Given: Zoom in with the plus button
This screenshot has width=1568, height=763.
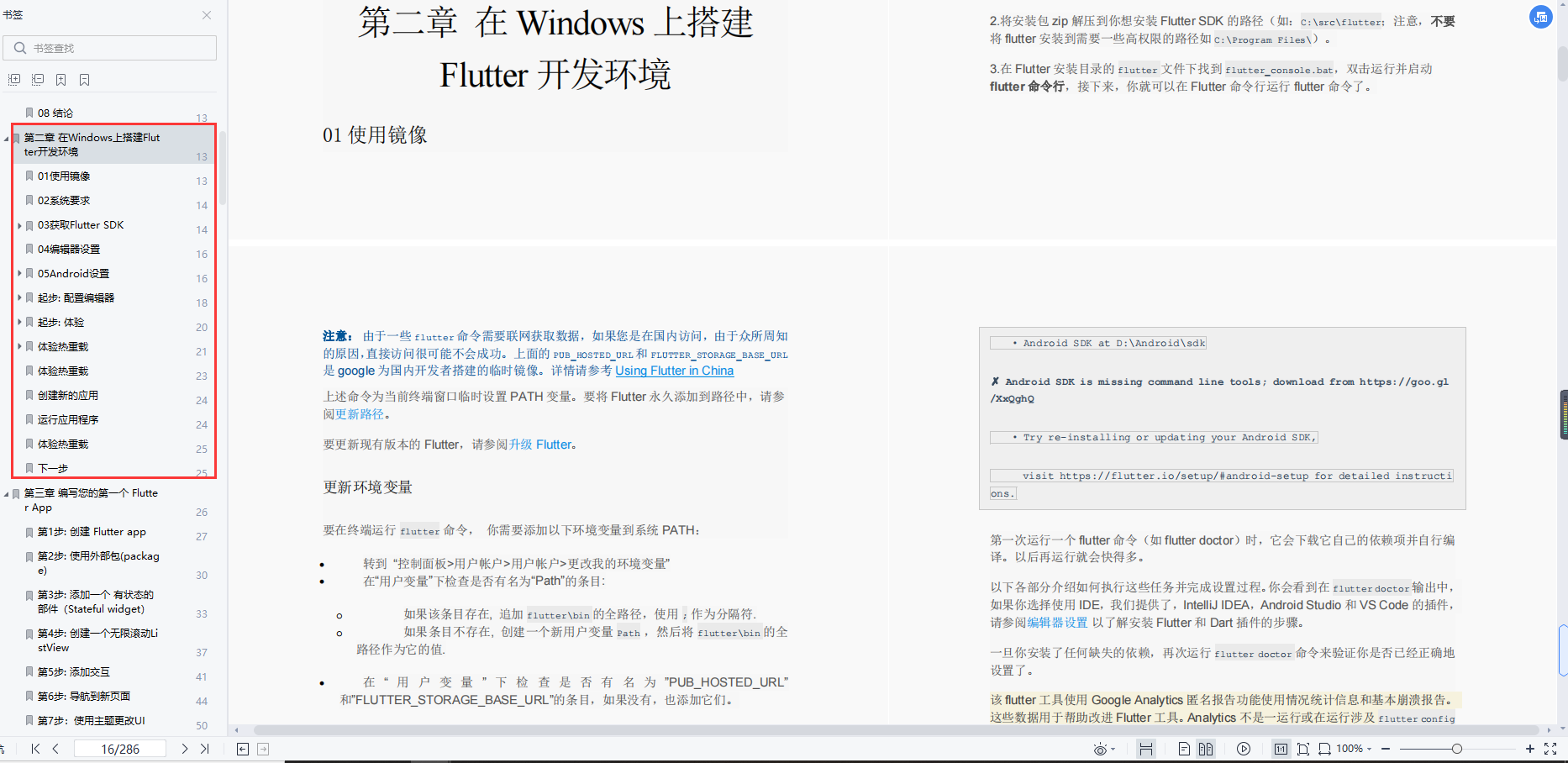Looking at the screenshot, I should tap(1530, 749).
